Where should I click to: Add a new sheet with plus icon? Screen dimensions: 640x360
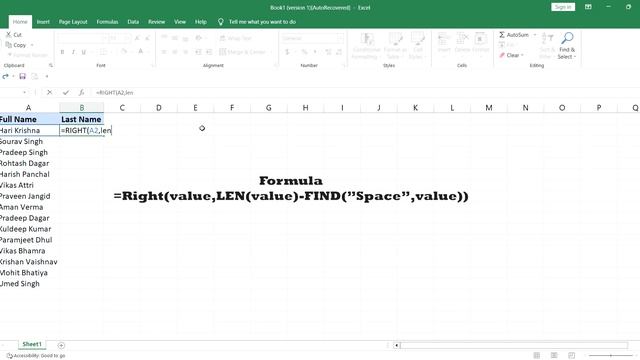point(61,345)
